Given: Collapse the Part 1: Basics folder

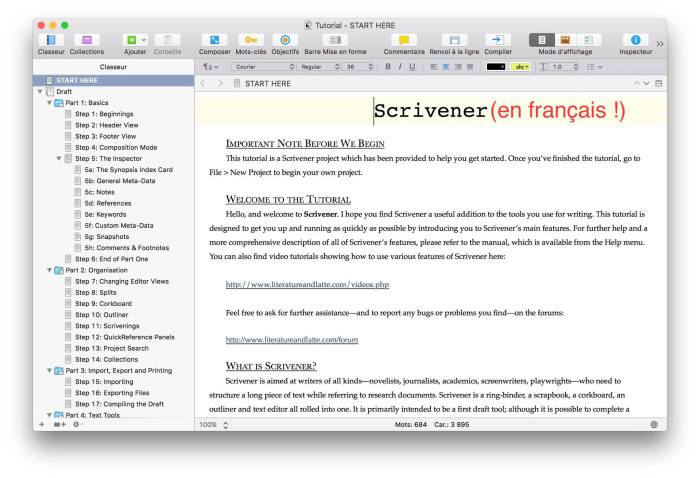Looking at the screenshot, I should [50, 103].
